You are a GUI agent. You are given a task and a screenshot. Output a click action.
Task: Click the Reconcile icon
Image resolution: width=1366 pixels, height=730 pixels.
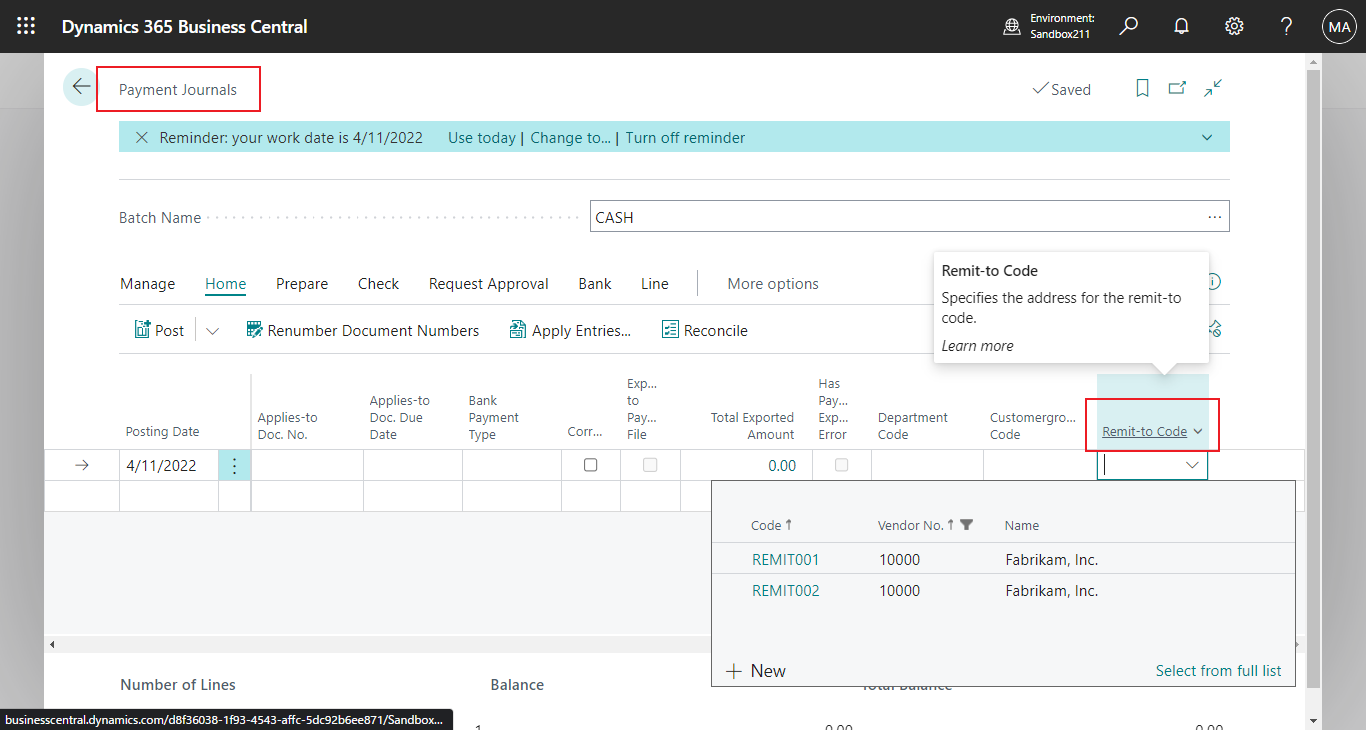tap(669, 329)
